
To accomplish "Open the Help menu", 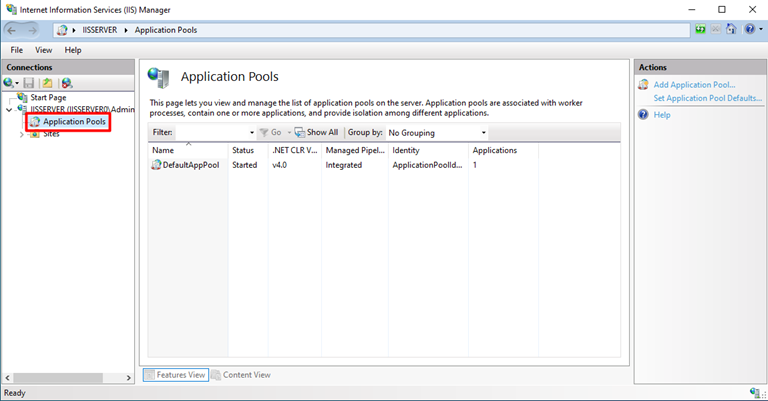I will 73,50.
